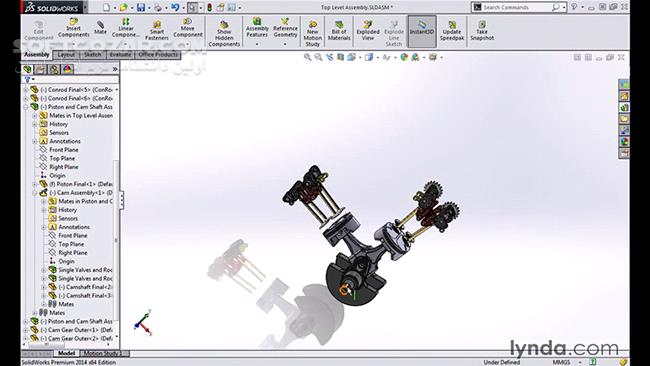Open FeatureManager design tree tab

[x=28, y=69]
